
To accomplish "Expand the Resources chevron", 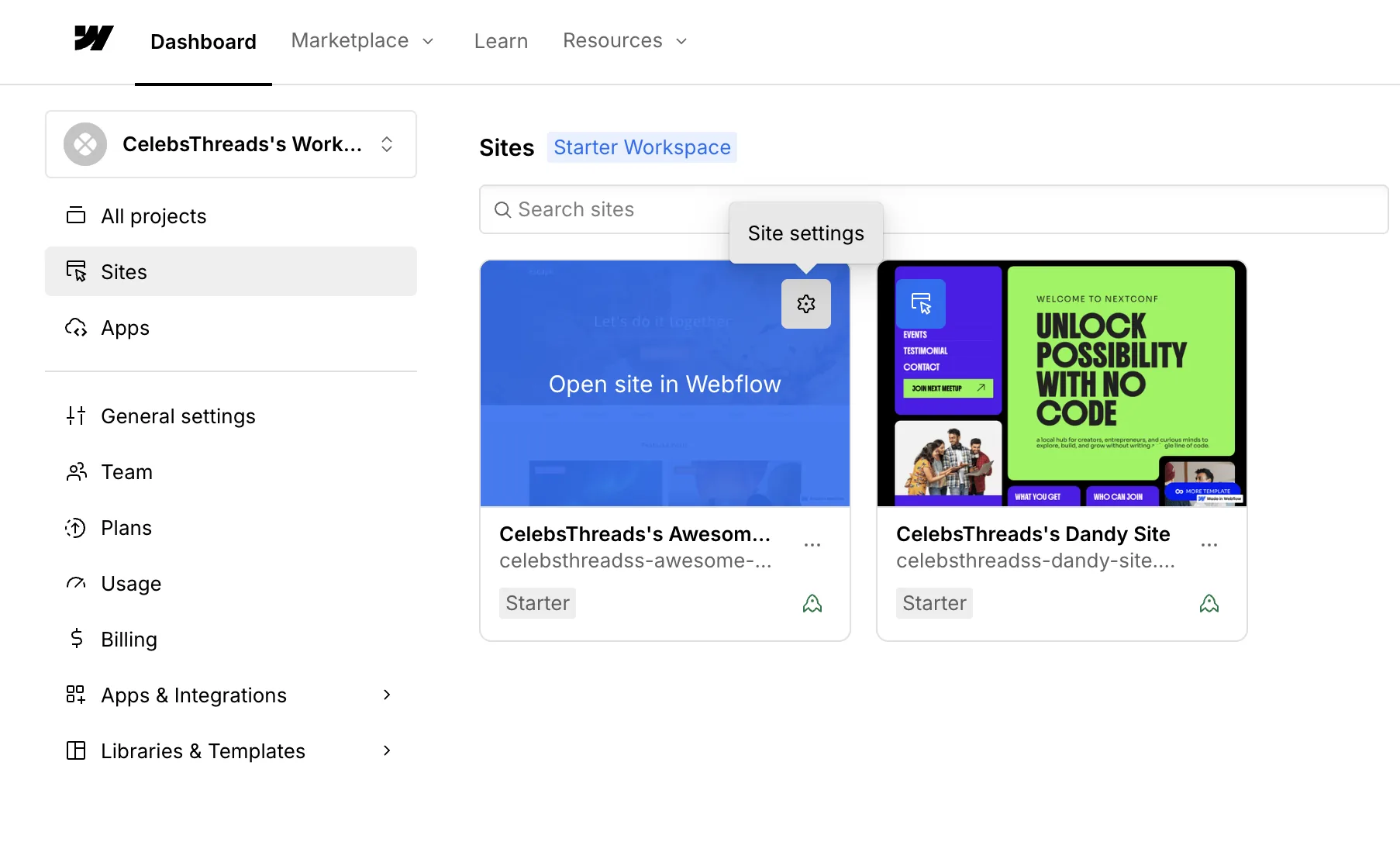I will coord(681,41).
